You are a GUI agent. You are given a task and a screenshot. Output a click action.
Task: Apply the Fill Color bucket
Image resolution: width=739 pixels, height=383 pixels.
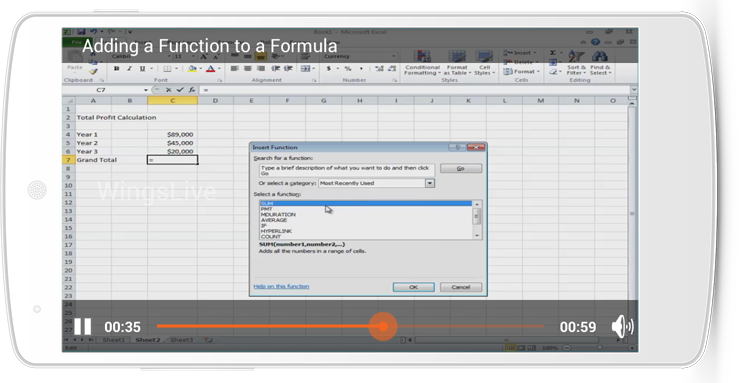coord(192,69)
